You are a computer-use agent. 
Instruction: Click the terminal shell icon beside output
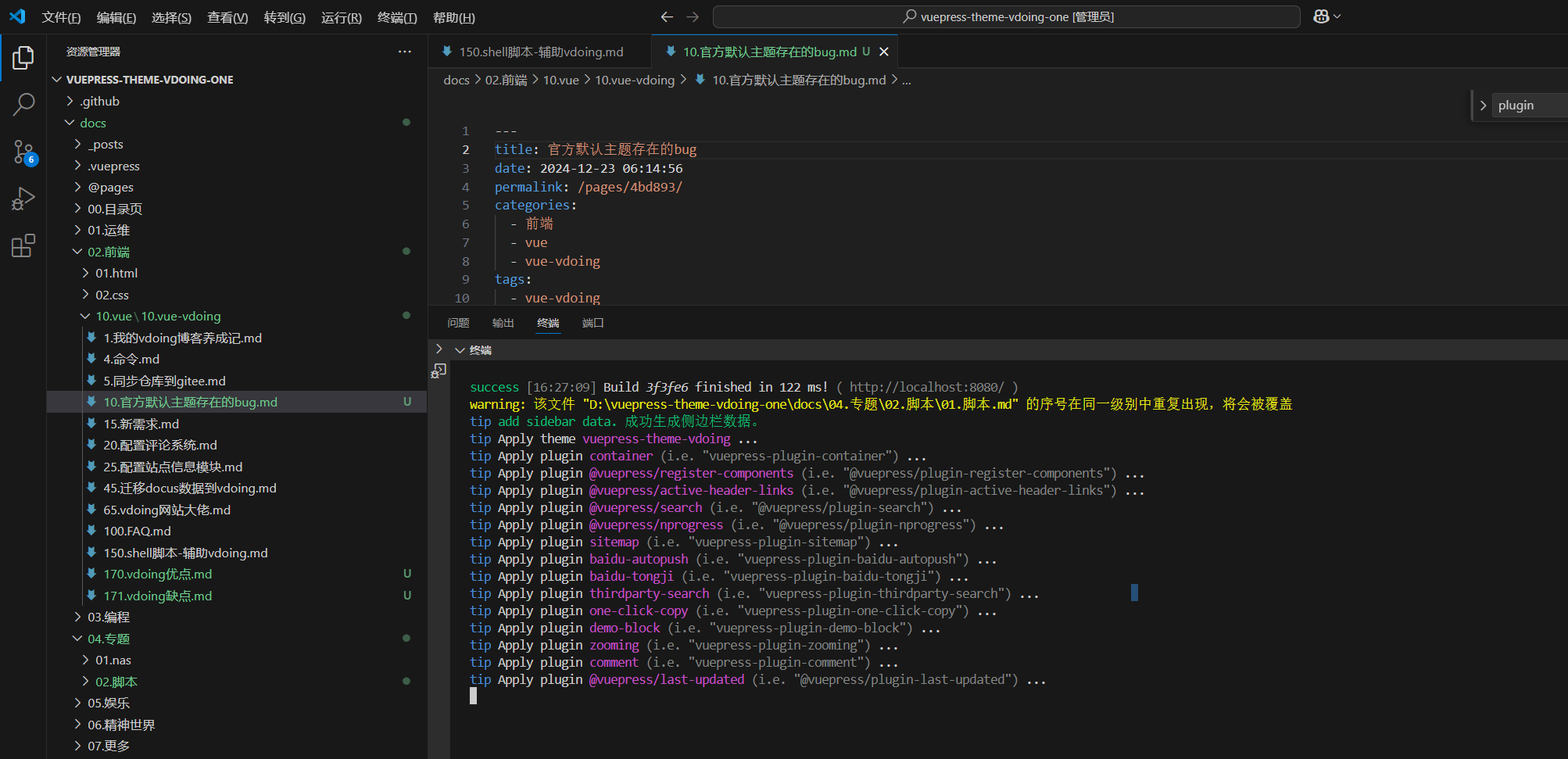pos(439,371)
